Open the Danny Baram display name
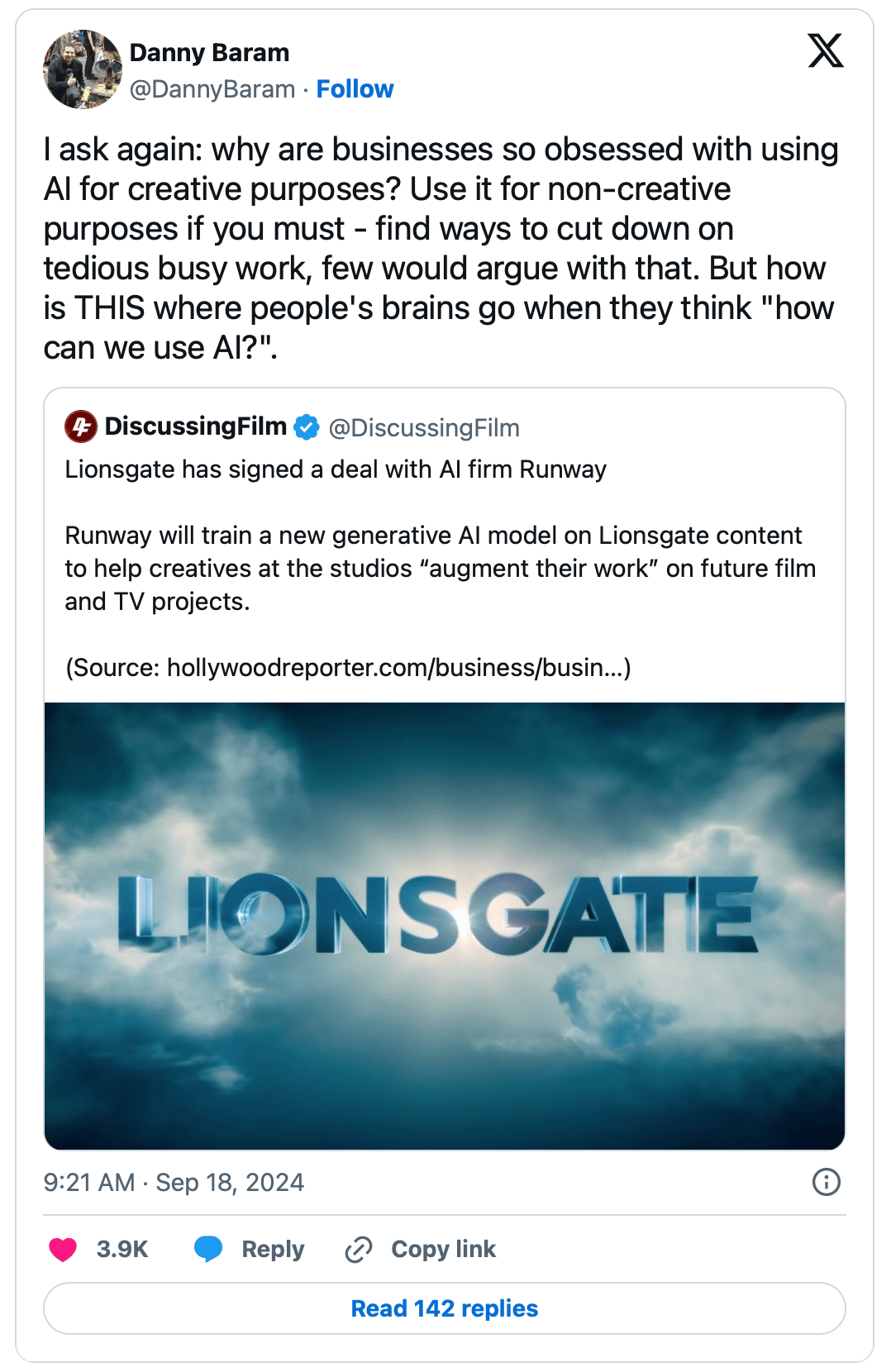 point(209,52)
